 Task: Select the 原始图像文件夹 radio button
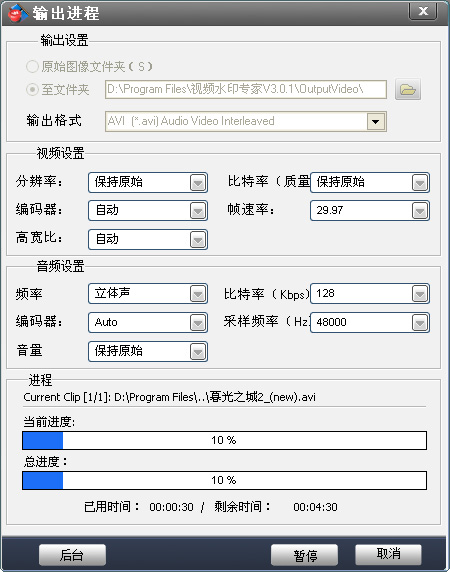[32, 66]
